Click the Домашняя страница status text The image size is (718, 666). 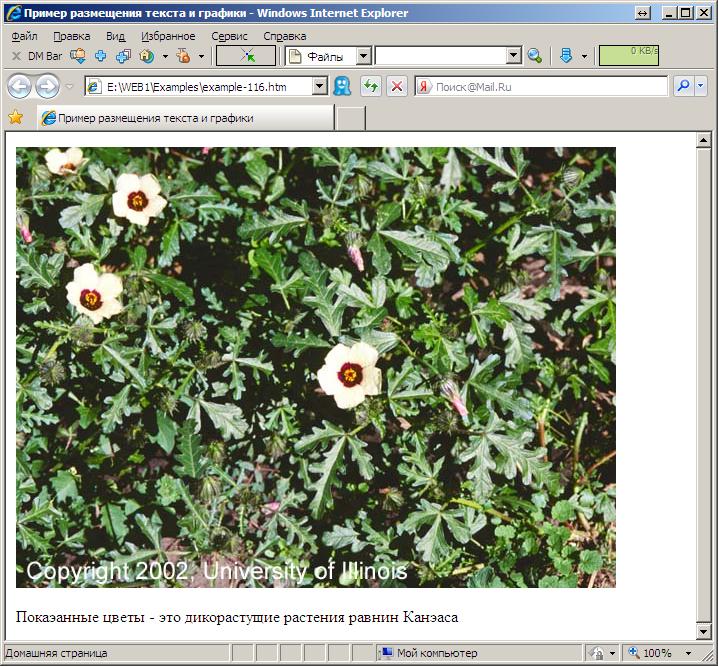pos(56,653)
